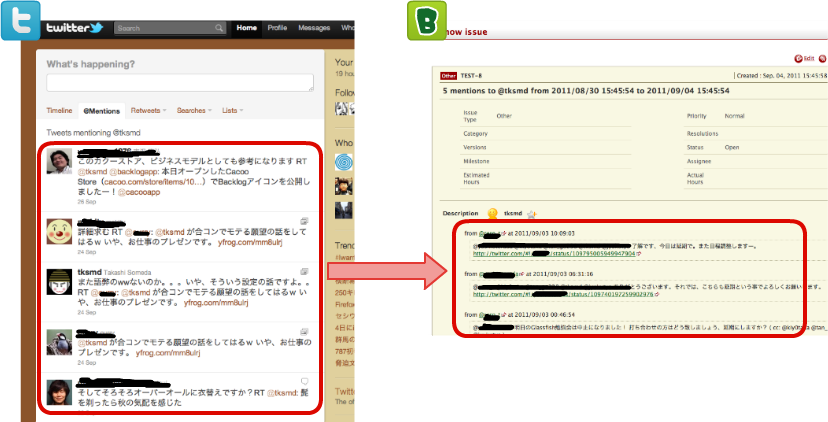The height and width of the screenshot is (422, 828).
Task: Open the cacoo.com/store/items link
Action: click(x=153, y=182)
